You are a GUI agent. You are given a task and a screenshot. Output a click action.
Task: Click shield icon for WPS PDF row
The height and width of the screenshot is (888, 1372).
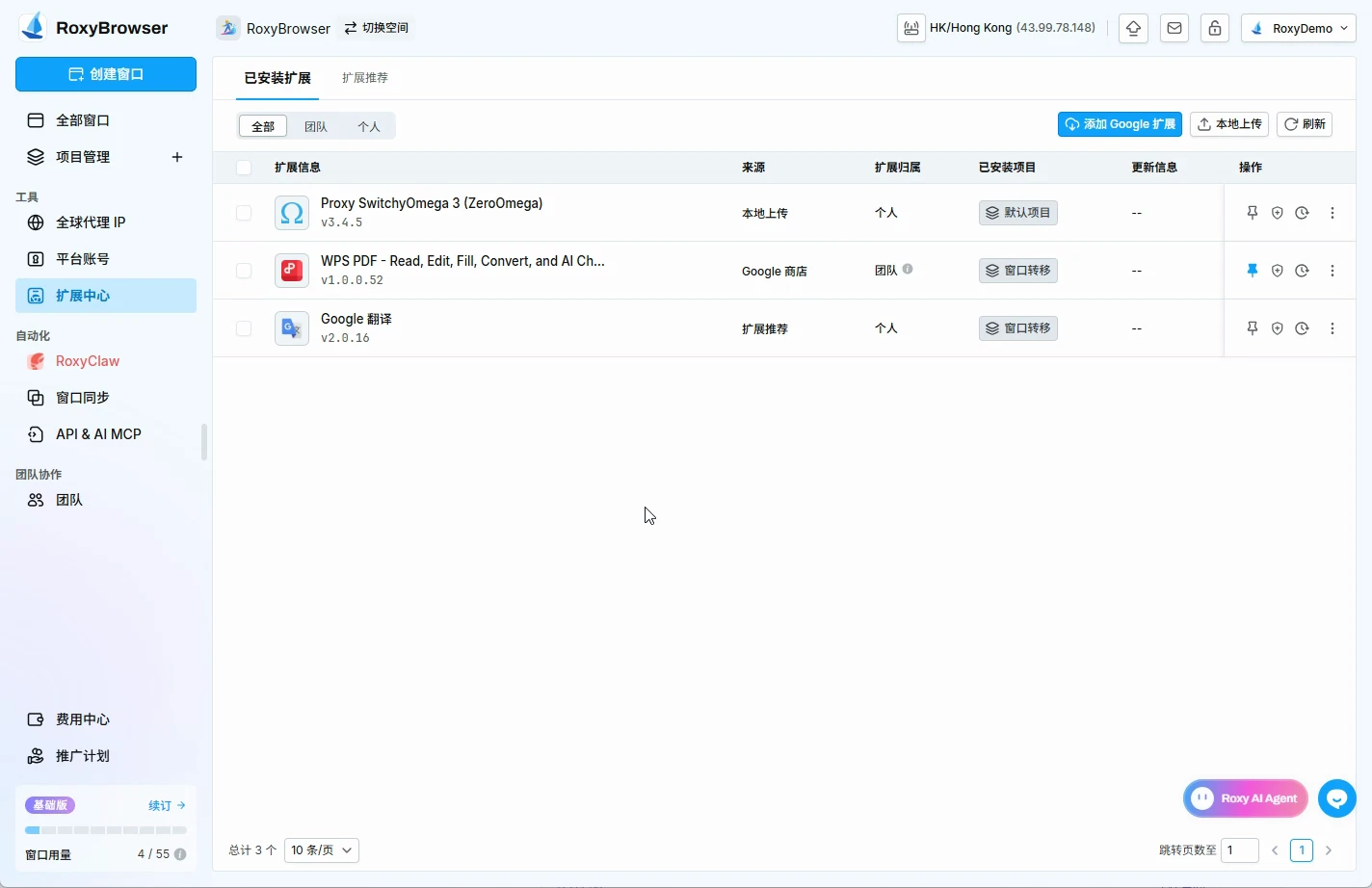(1278, 271)
